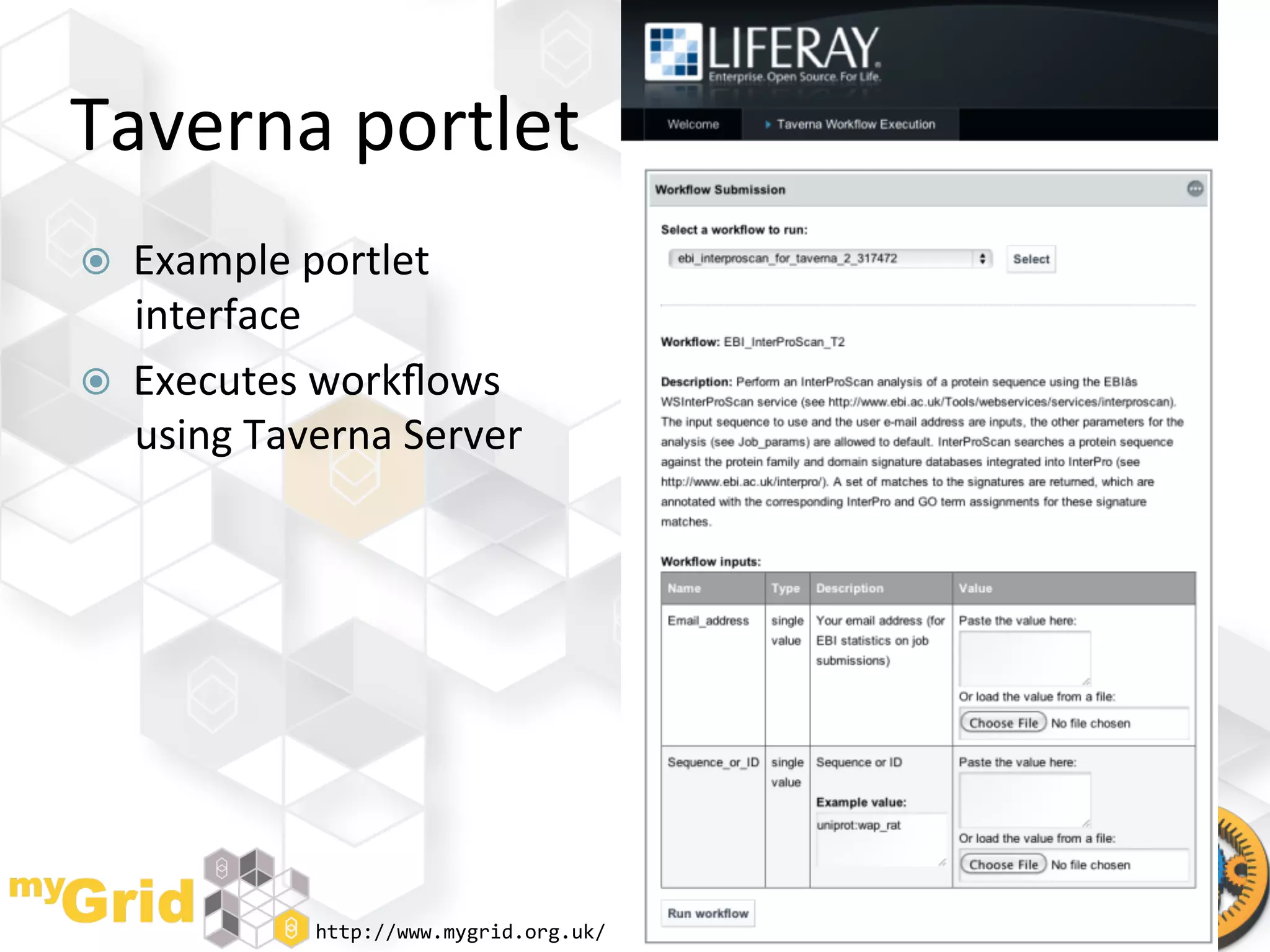Click Choose File for the Sequence_or_ID input
This screenshot has height=952, width=1270.
coord(1003,864)
